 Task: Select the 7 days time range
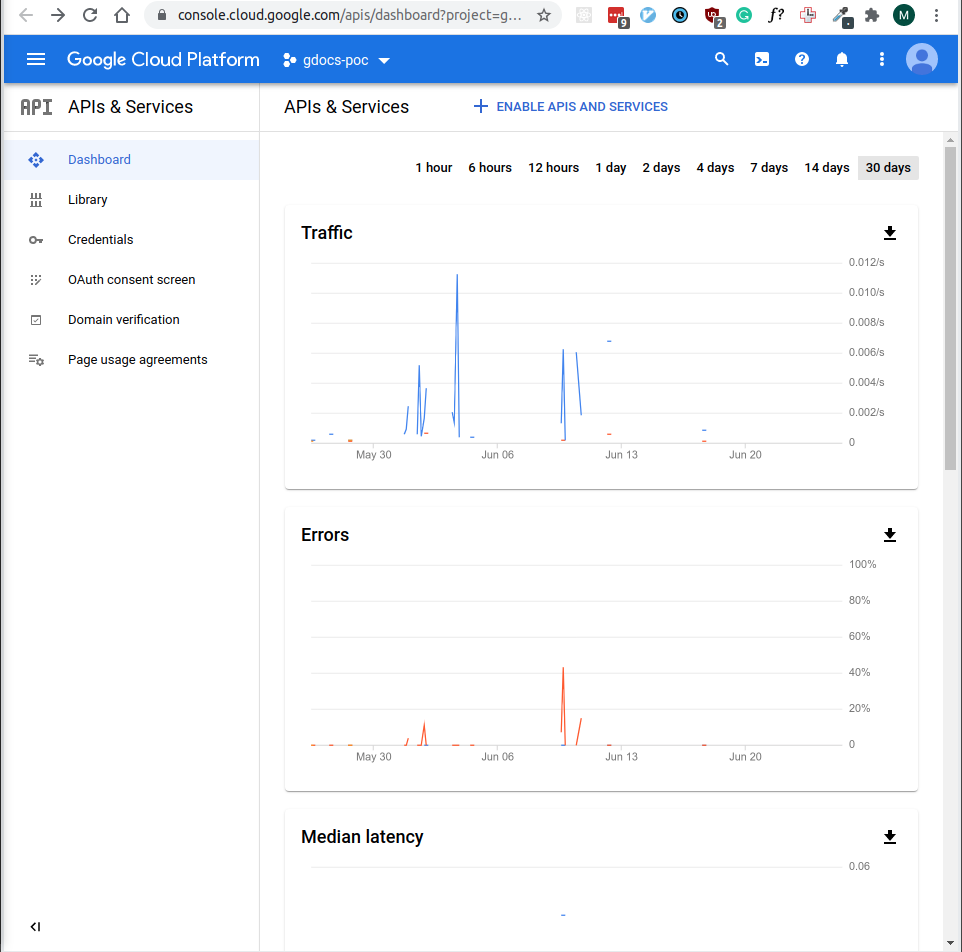tap(769, 168)
